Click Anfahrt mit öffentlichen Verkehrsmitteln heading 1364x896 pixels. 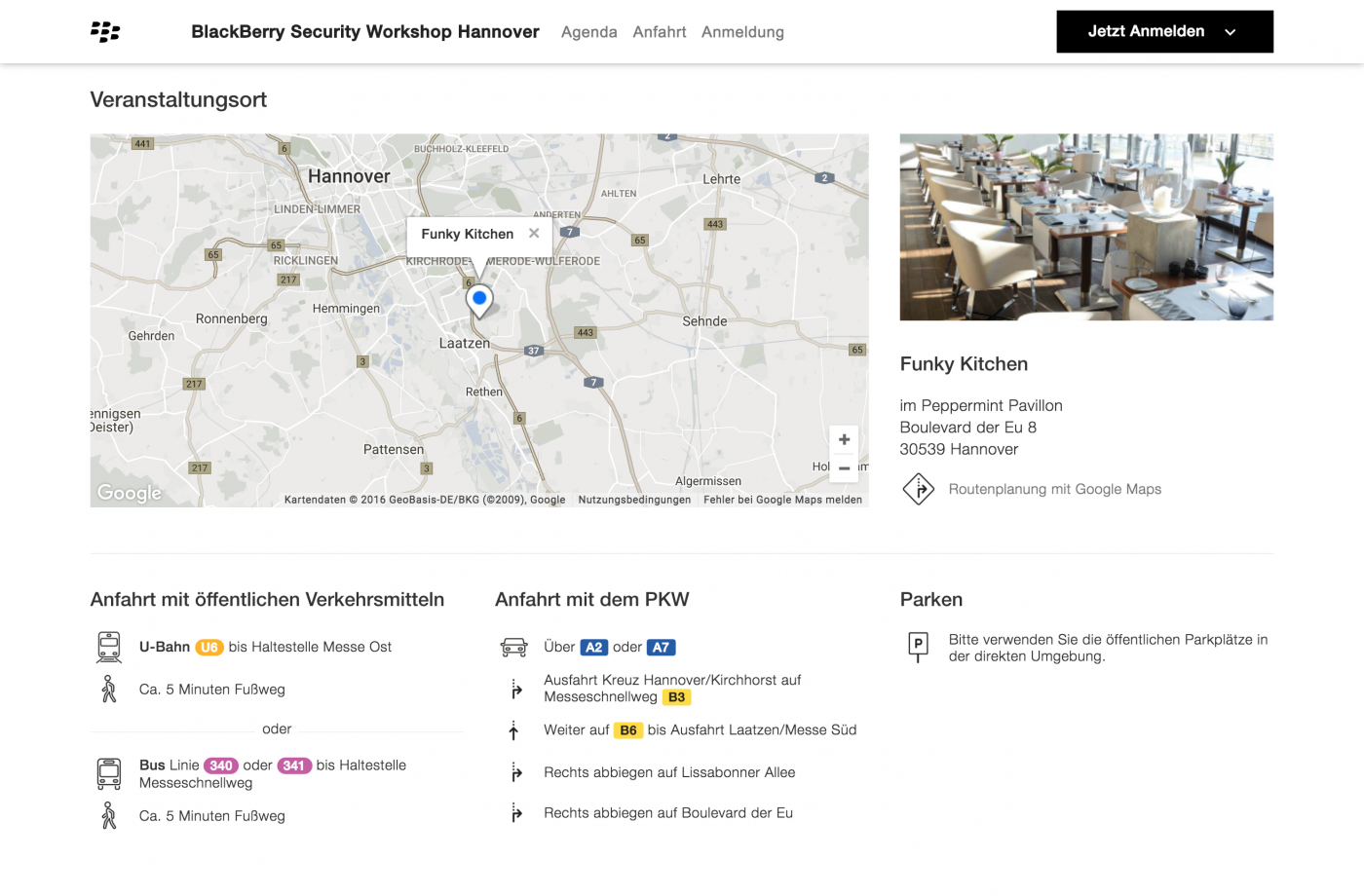pos(267,600)
